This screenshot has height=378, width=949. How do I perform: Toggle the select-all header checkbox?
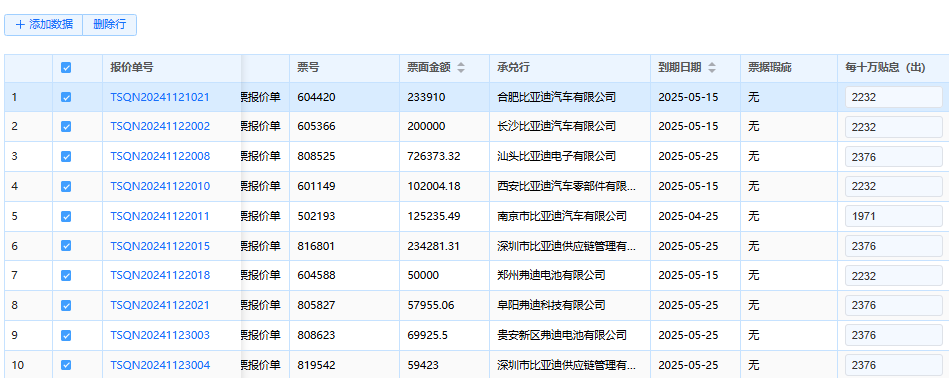pyautogui.click(x=66, y=68)
